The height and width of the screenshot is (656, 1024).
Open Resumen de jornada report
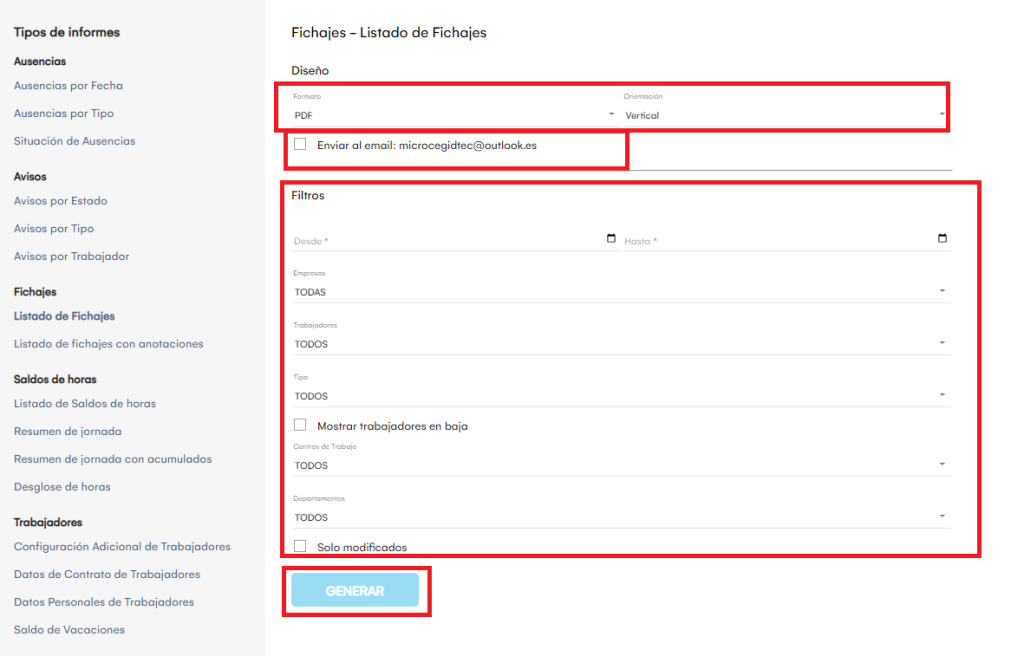tap(67, 432)
